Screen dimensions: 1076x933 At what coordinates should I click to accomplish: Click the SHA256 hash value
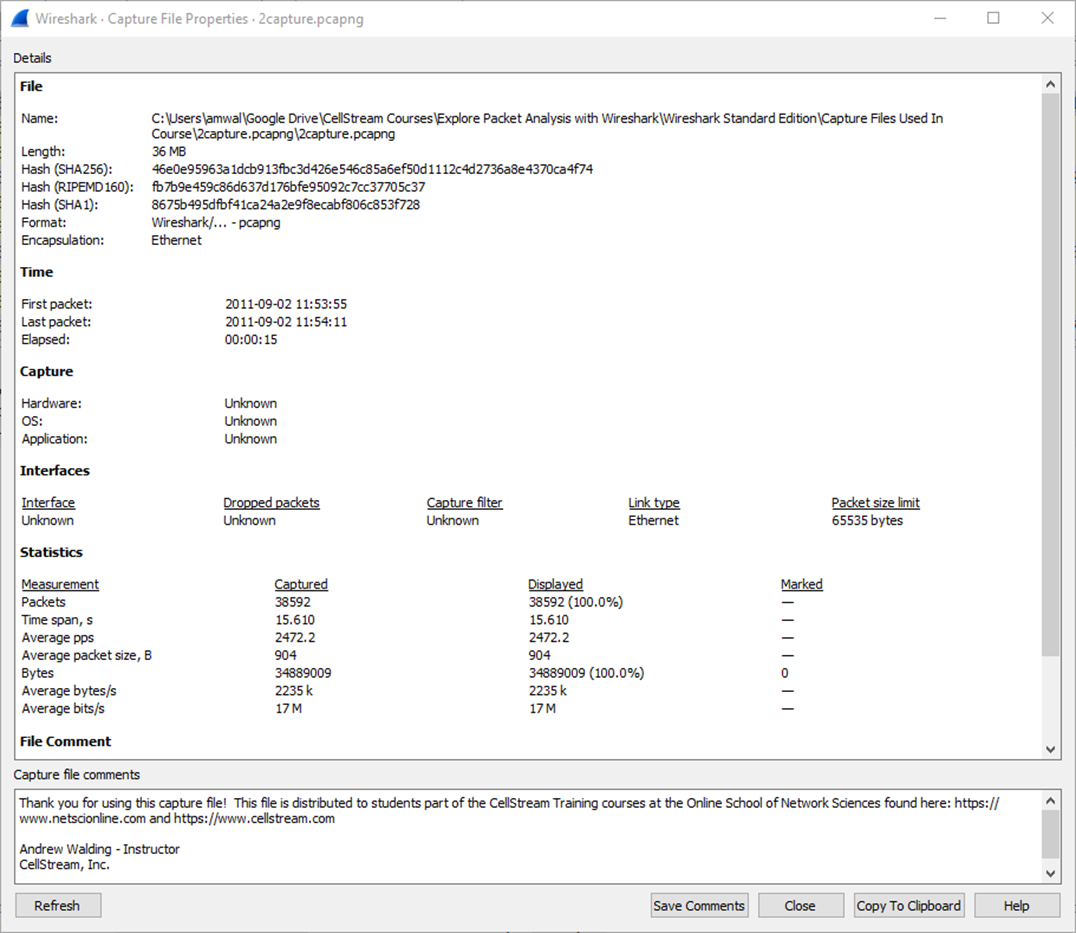tap(372, 169)
